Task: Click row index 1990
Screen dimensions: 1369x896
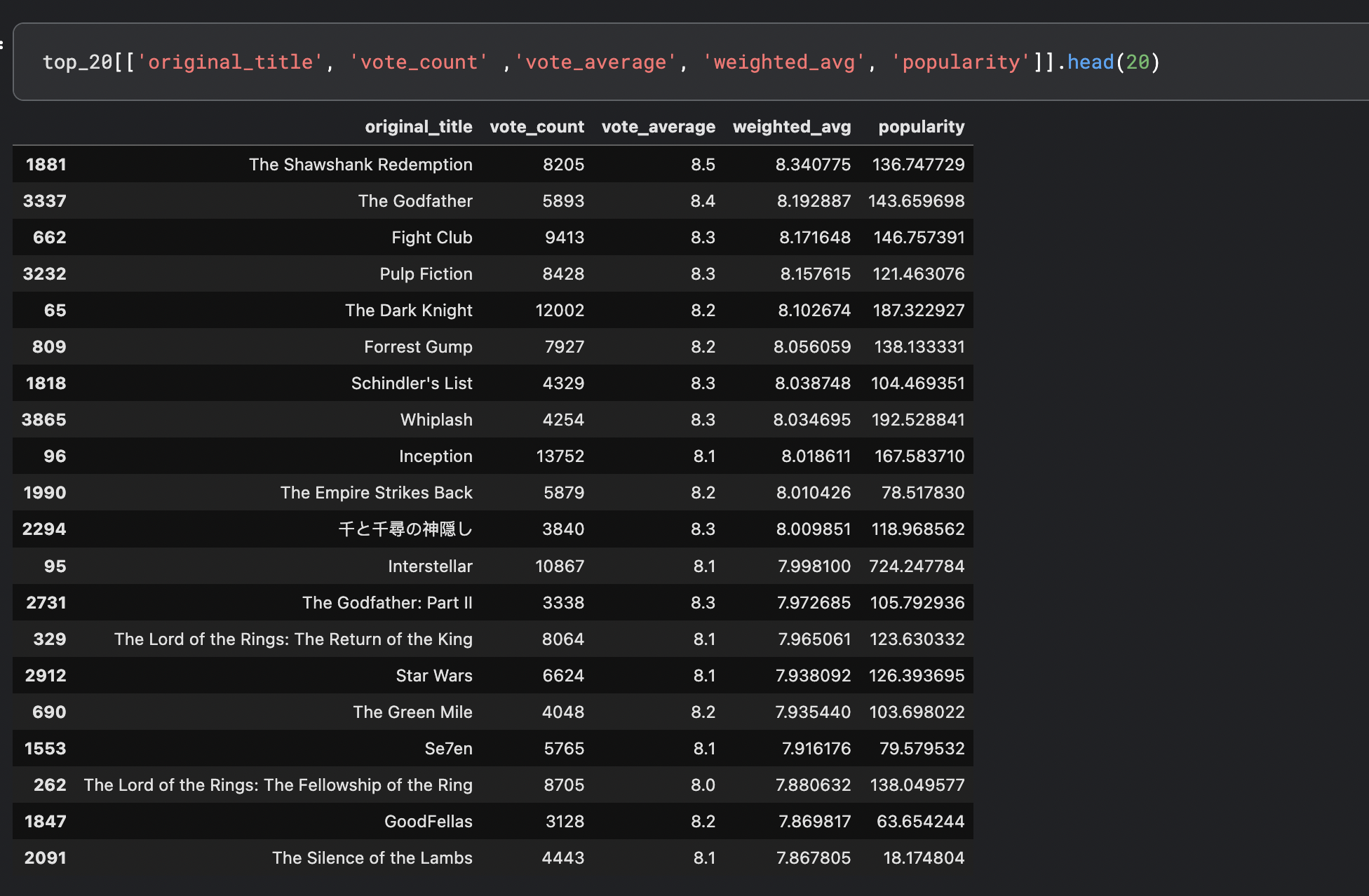Action: 45,493
